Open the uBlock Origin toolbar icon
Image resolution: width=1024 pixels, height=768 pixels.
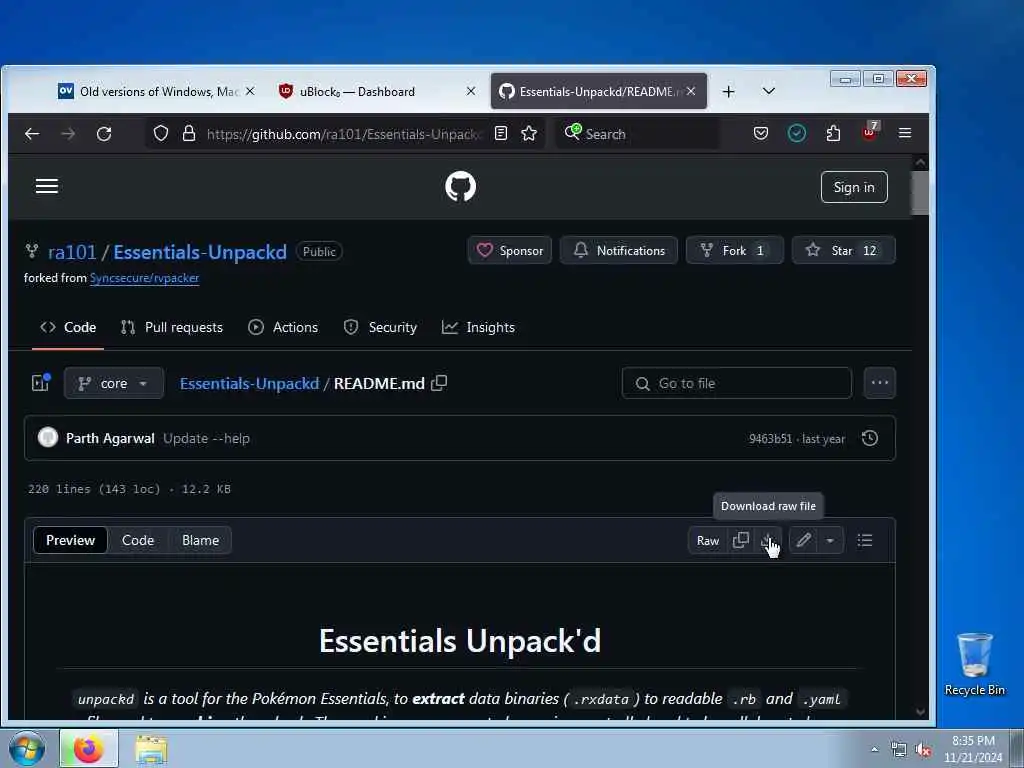tap(870, 132)
